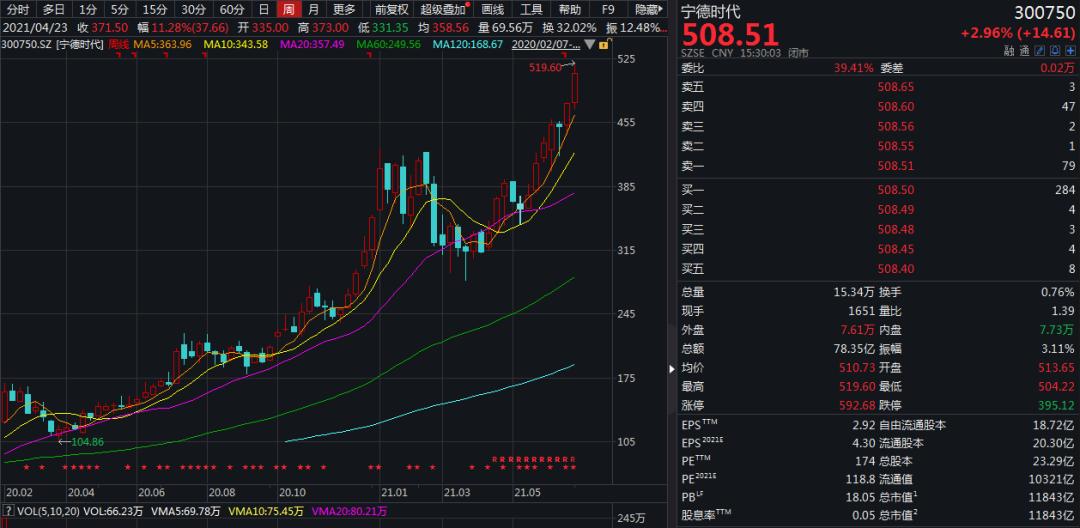Click the MA60:249.56 indicator label
Screen dimensions: 1080x528
pyautogui.click(x=388, y=44)
